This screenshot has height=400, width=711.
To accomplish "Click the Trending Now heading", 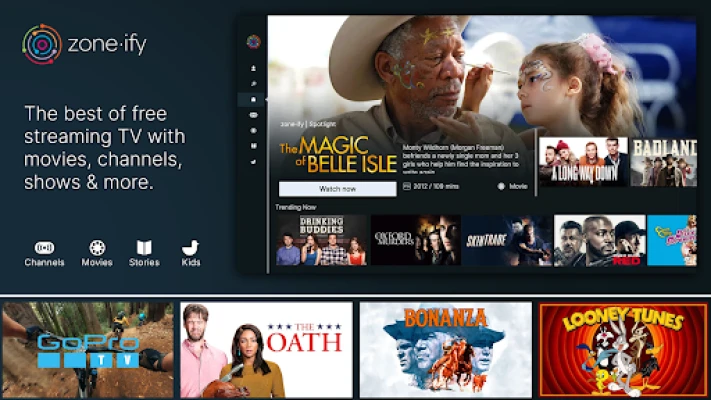I will (x=296, y=207).
